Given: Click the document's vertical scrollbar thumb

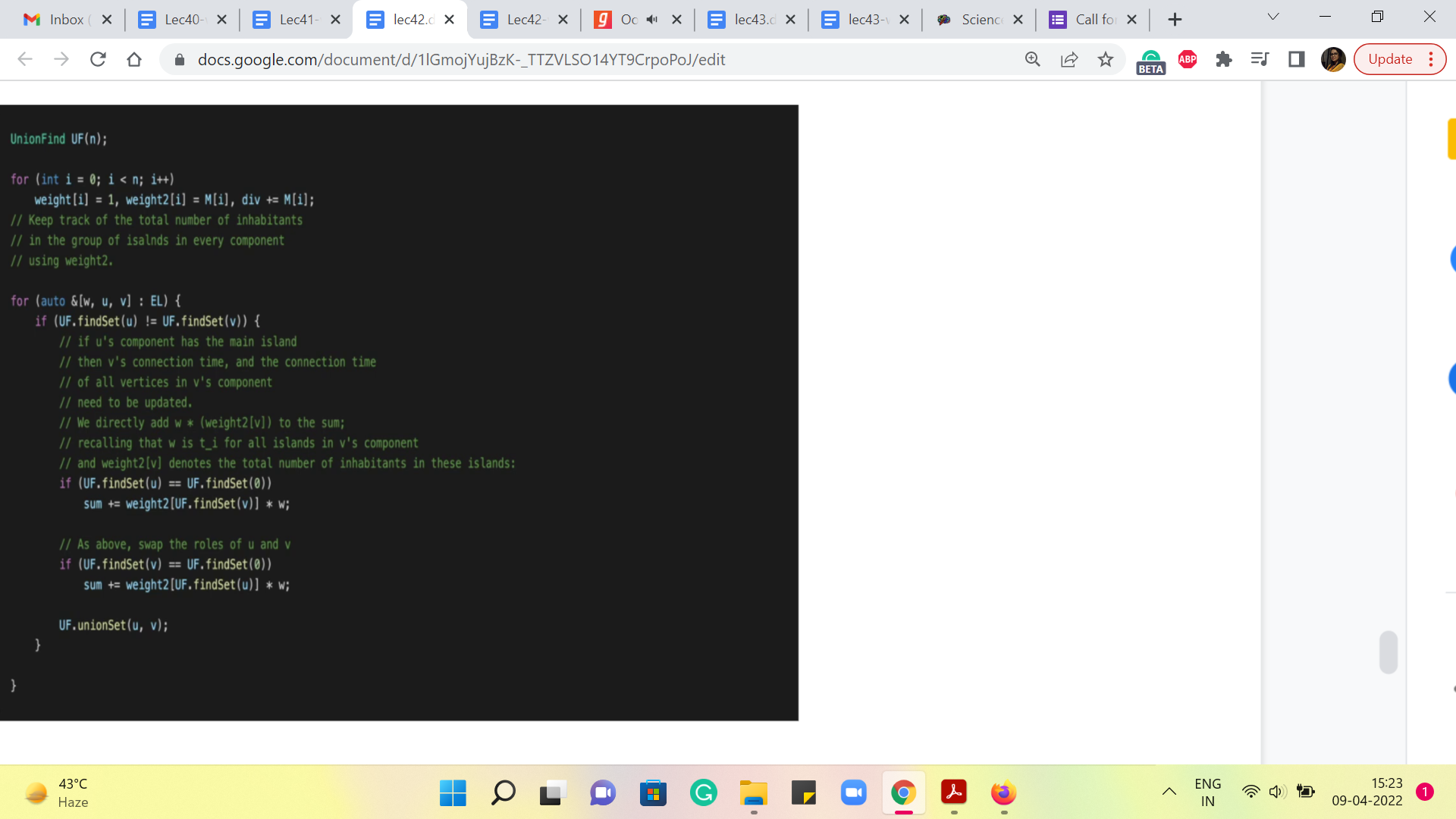Looking at the screenshot, I should coord(1389,652).
